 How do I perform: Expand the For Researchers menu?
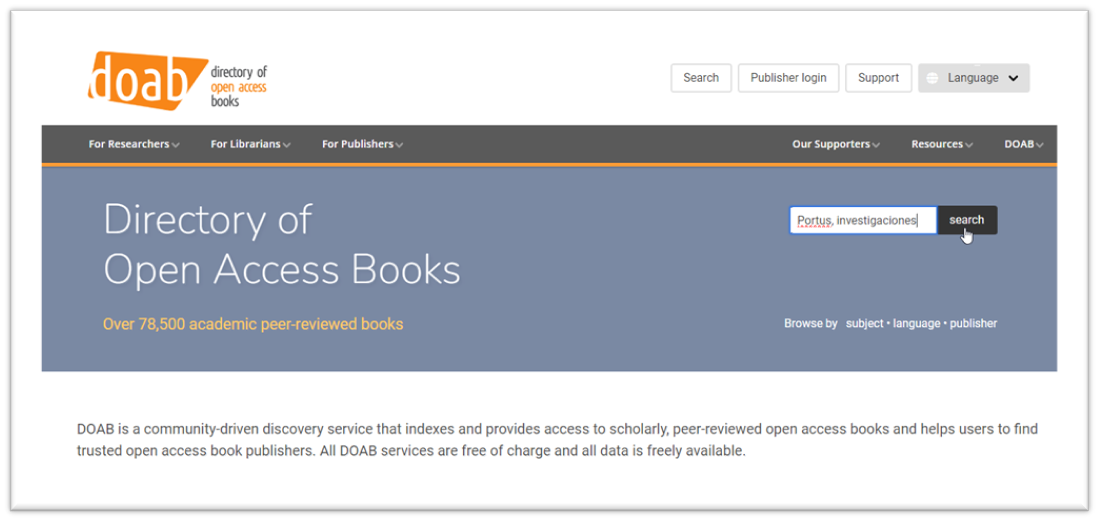(x=134, y=144)
